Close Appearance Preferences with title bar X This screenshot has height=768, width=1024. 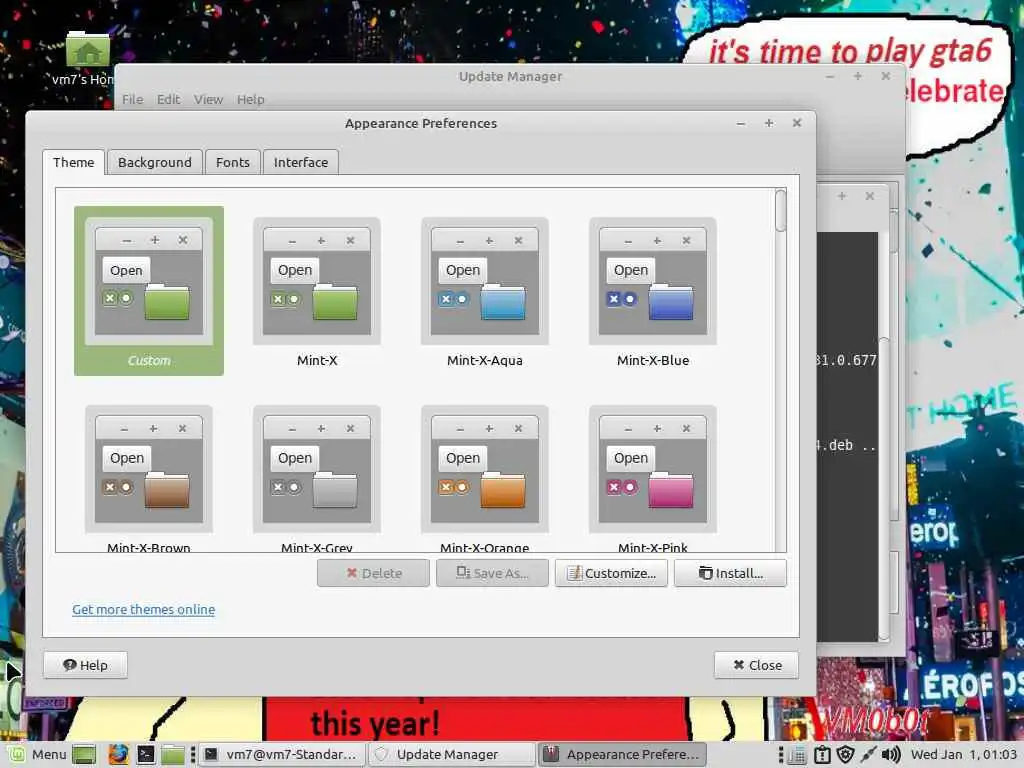[x=797, y=123]
